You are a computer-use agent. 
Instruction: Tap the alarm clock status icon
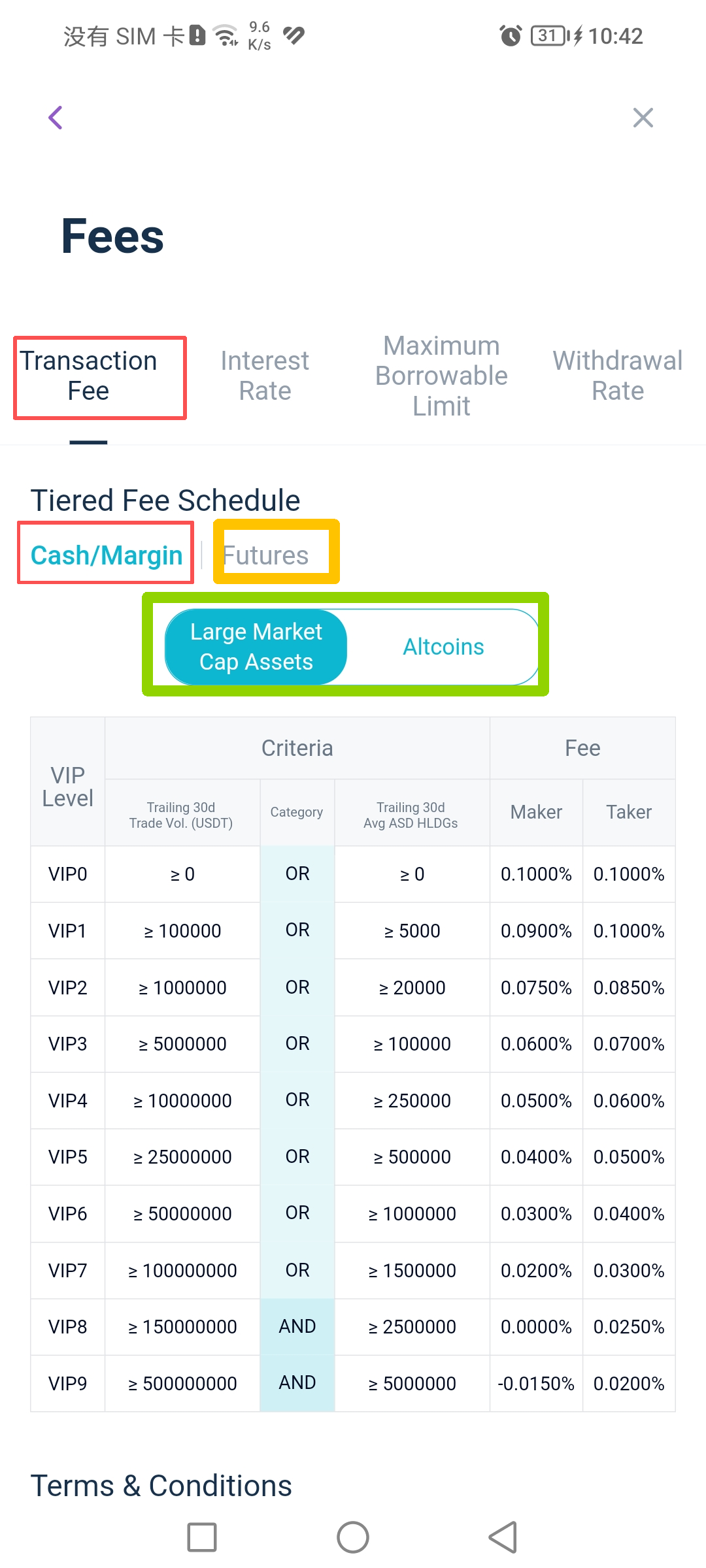coord(511,35)
